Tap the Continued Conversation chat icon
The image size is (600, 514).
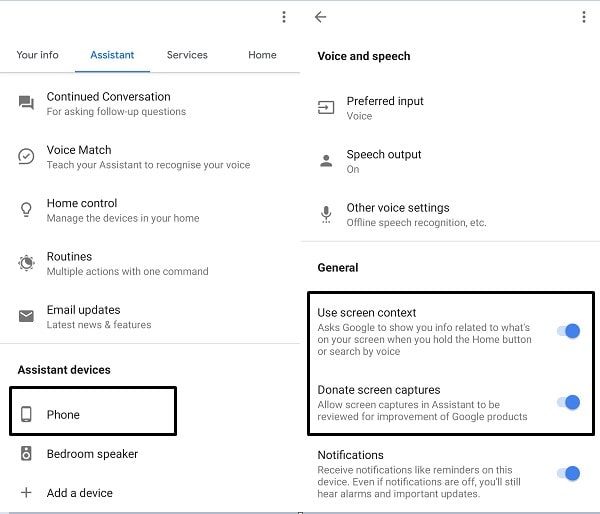click(x=26, y=103)
